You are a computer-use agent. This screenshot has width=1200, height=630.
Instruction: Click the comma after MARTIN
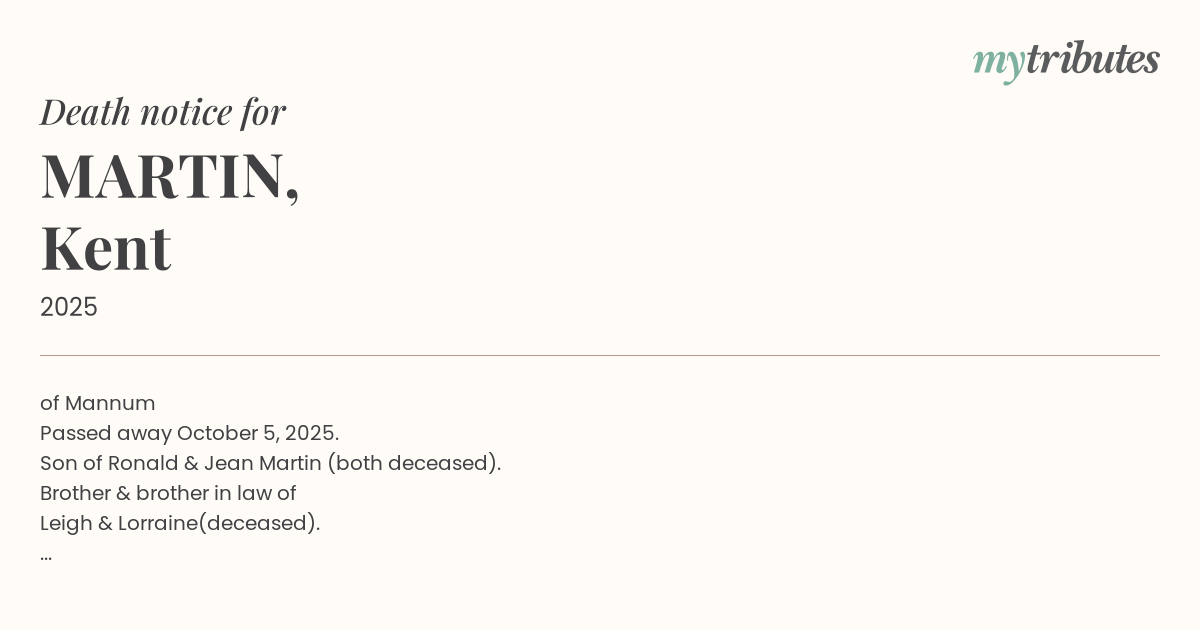coord(292,192)
